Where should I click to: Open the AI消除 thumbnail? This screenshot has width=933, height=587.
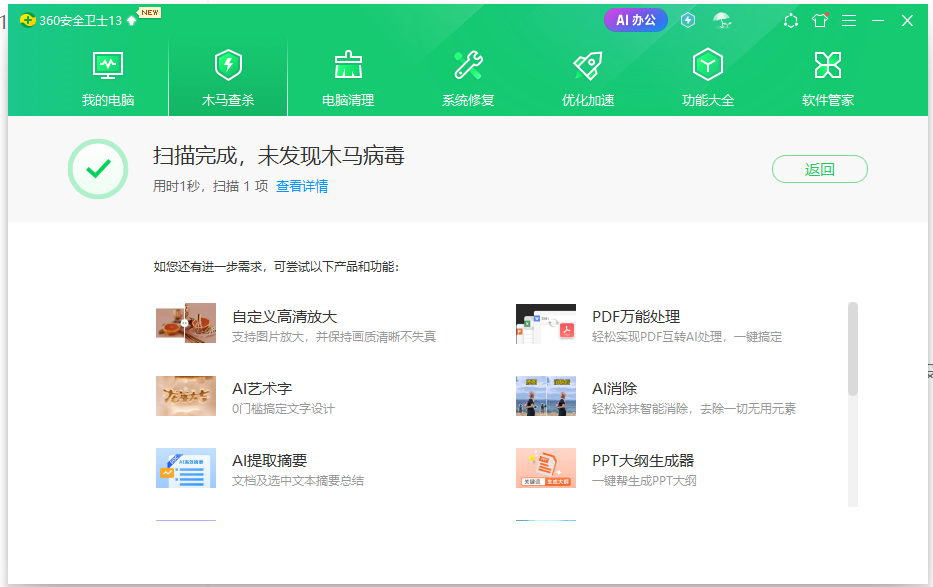tap(546, 395)
